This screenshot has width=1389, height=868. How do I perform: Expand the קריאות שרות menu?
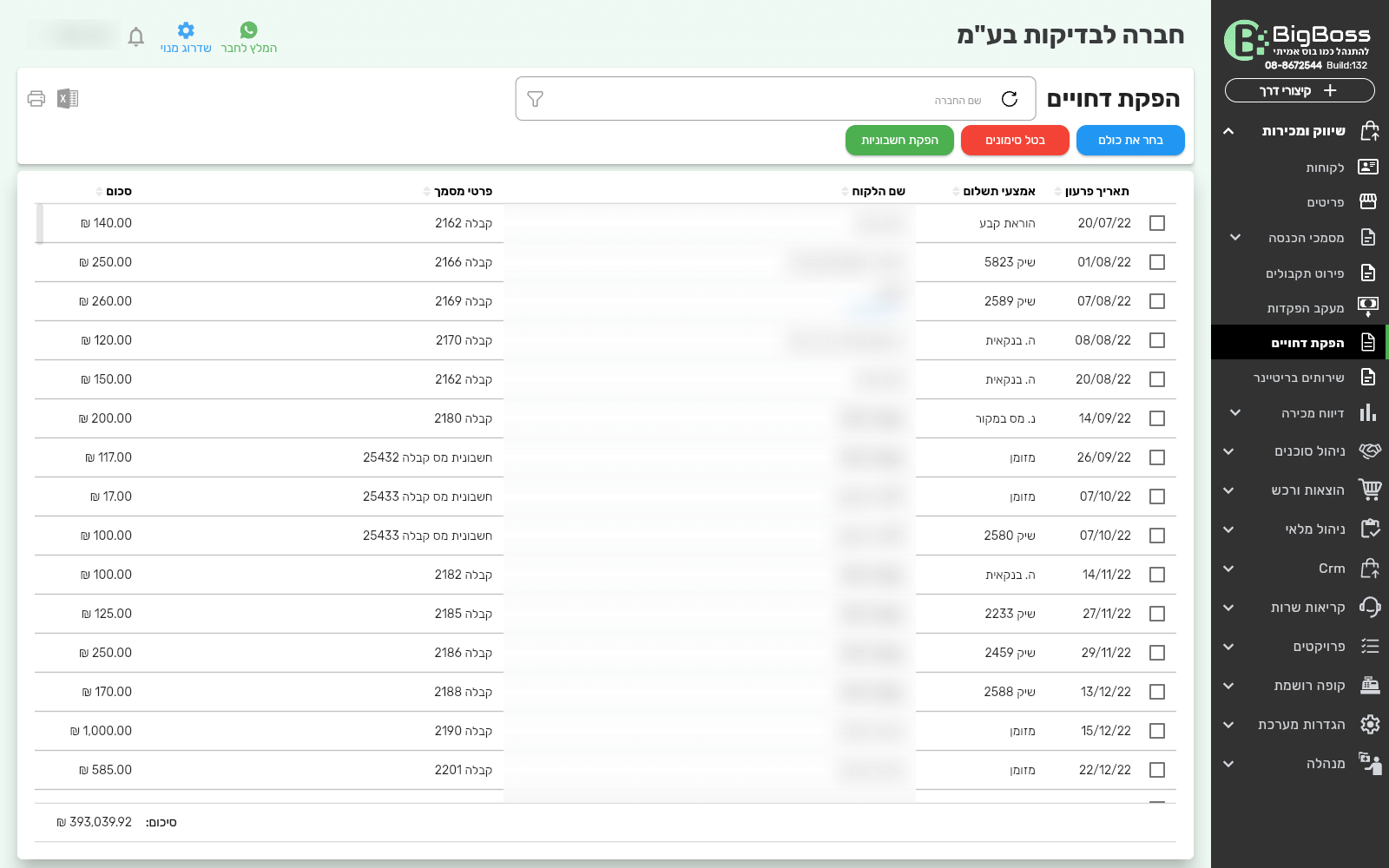[1228, 608]
